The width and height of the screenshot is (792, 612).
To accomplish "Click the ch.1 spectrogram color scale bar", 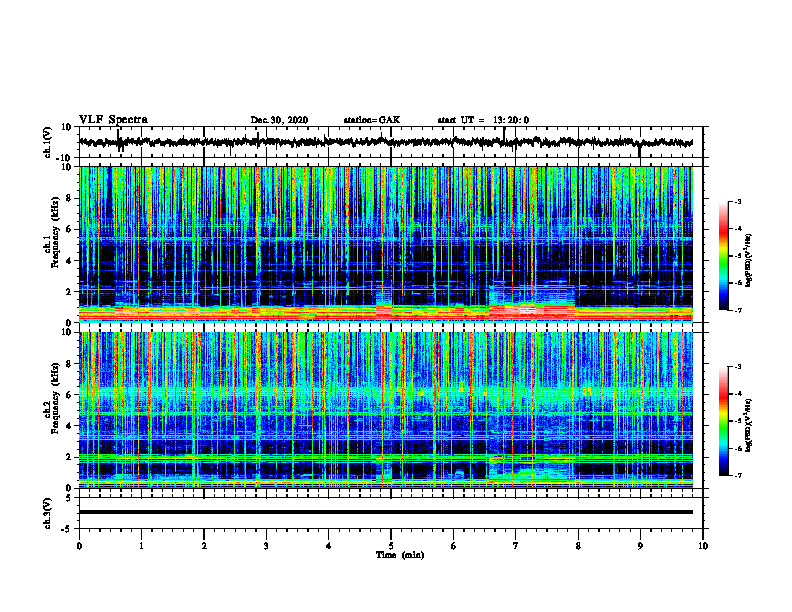I will [724, 256].
